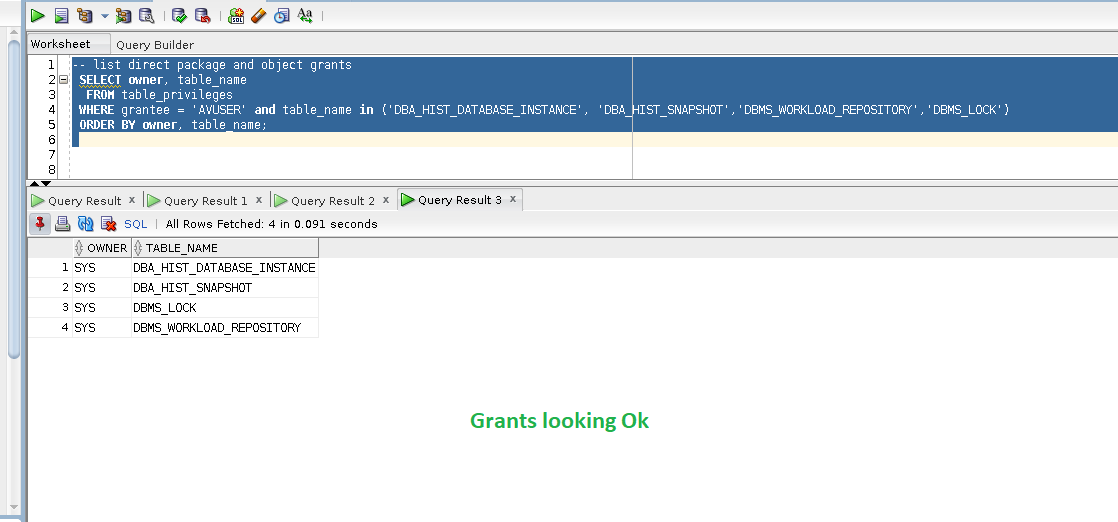Click the Aa change case icon
The image size is (1118, 522).
(x=305, y=14)
